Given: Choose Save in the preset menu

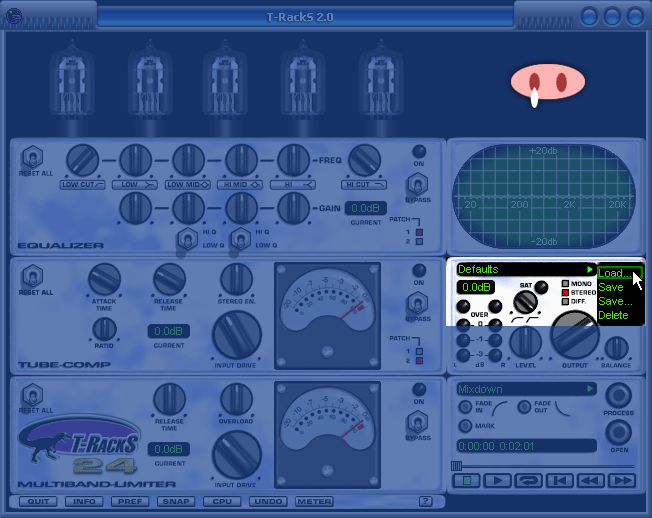Looking at the screenshot, I should pos(611,287).
